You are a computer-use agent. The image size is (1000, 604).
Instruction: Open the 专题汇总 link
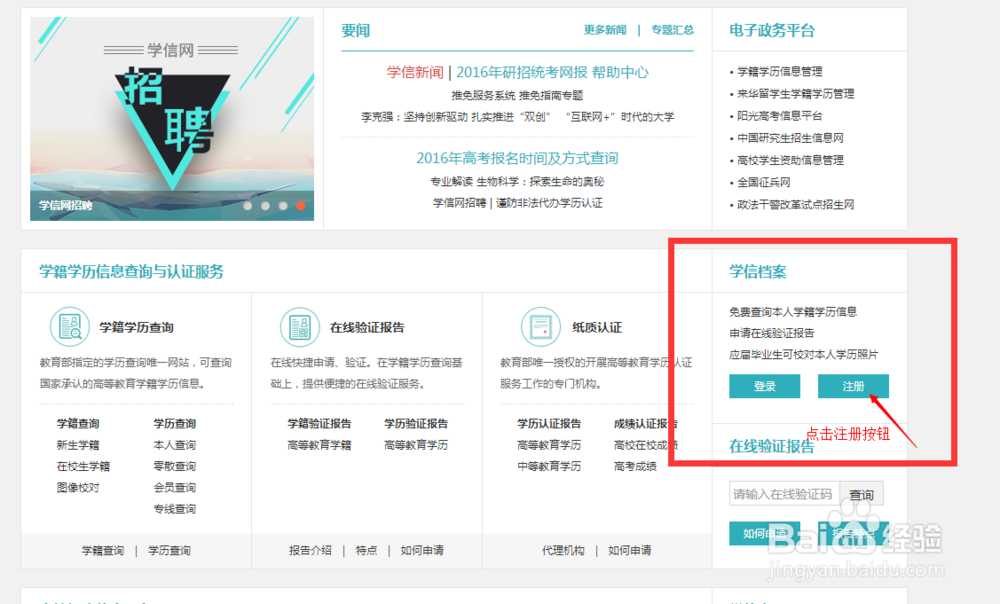(x=672, y=30)
